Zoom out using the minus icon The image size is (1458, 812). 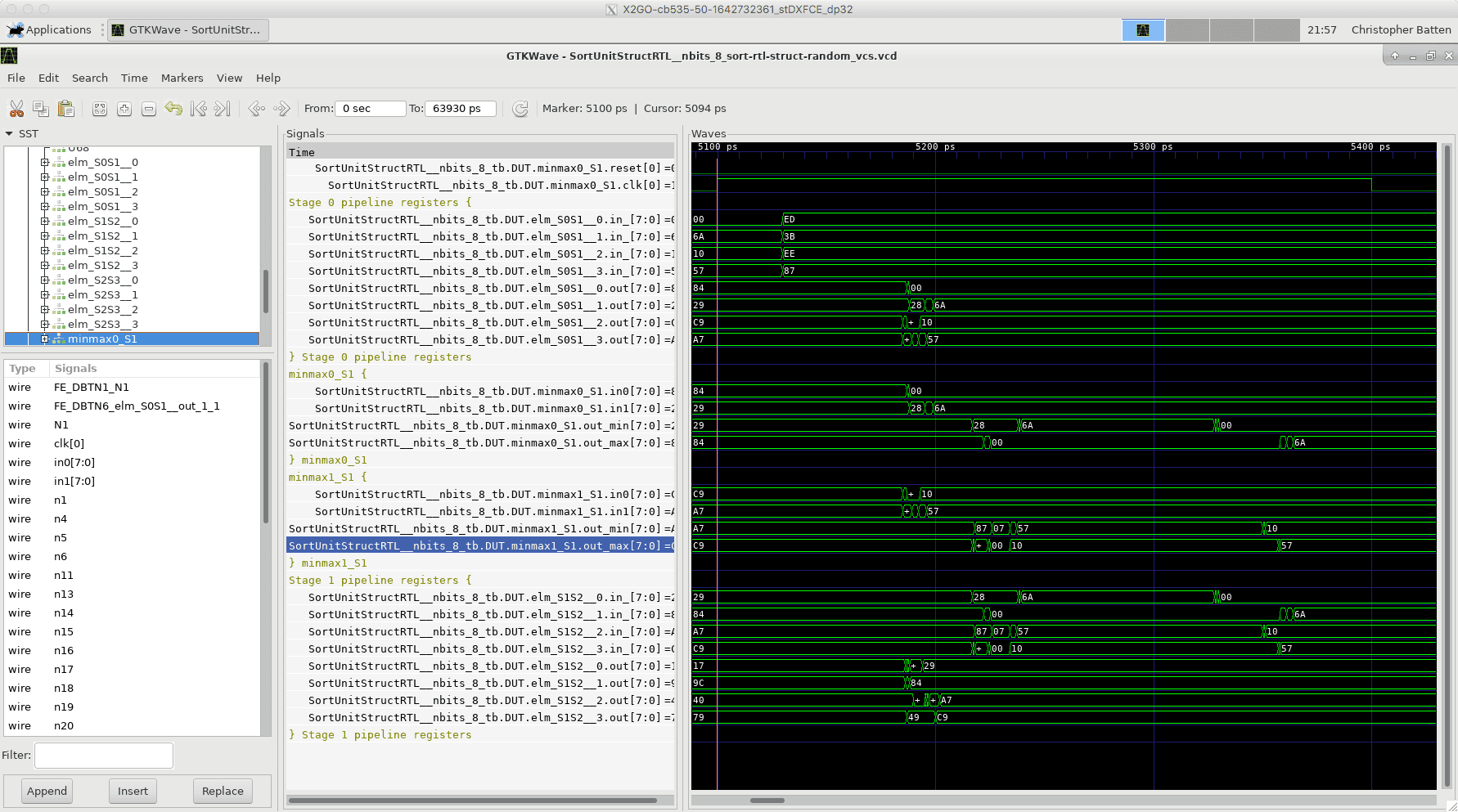coord(149,109)
